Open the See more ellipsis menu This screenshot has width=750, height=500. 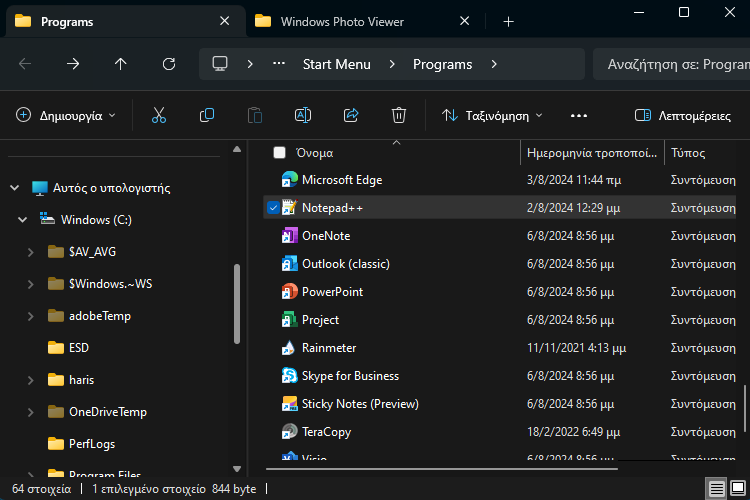pyautogui.click(x=579, y=116)
